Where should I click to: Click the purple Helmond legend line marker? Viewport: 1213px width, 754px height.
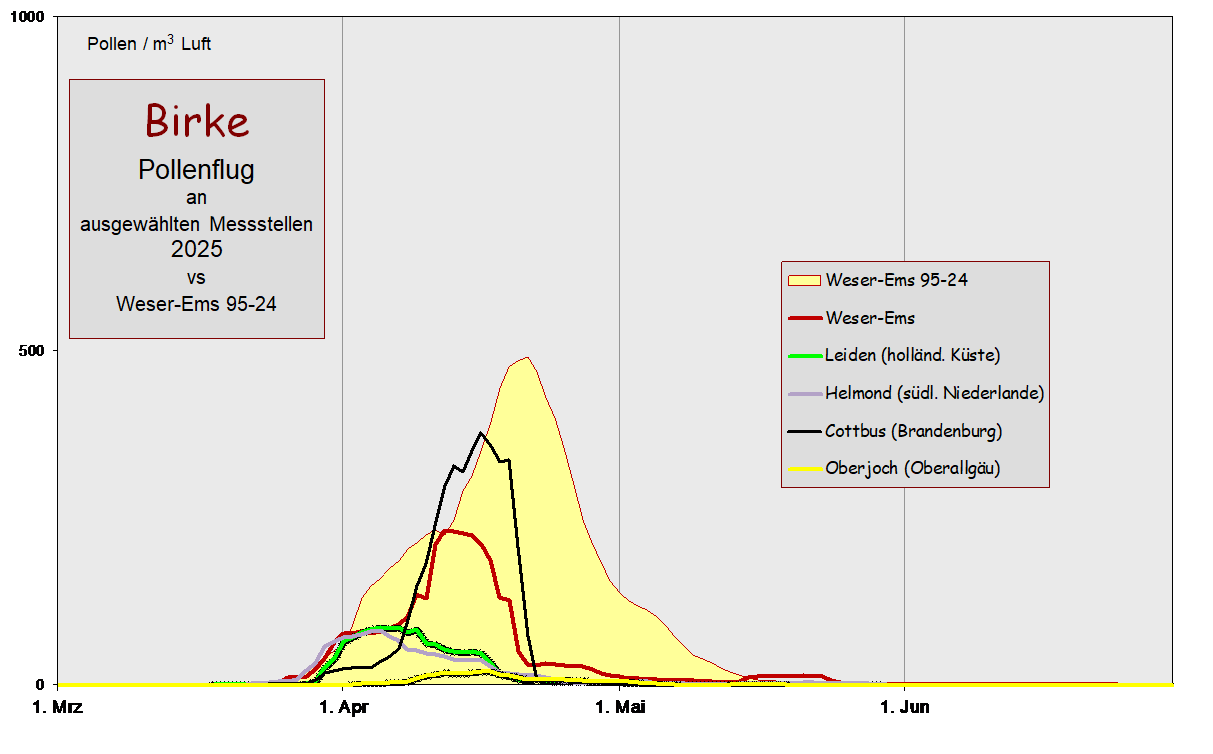(x=804, y=394)
